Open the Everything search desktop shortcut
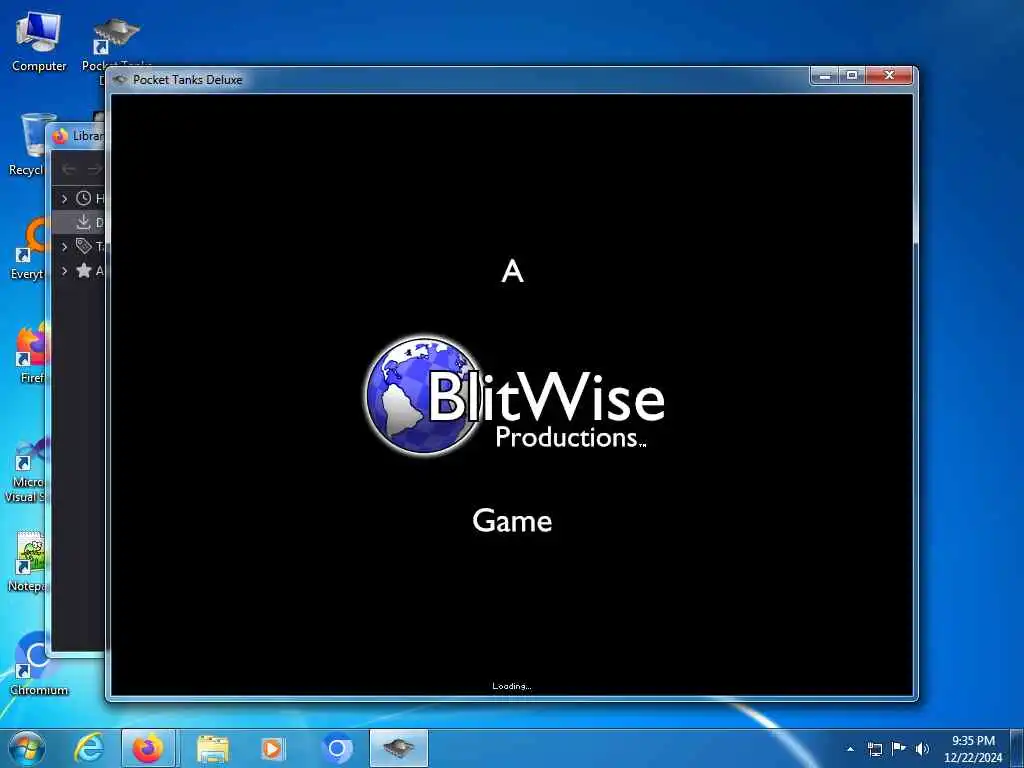The width and height of the screenshot is (1024, 768). click(29, 248)
